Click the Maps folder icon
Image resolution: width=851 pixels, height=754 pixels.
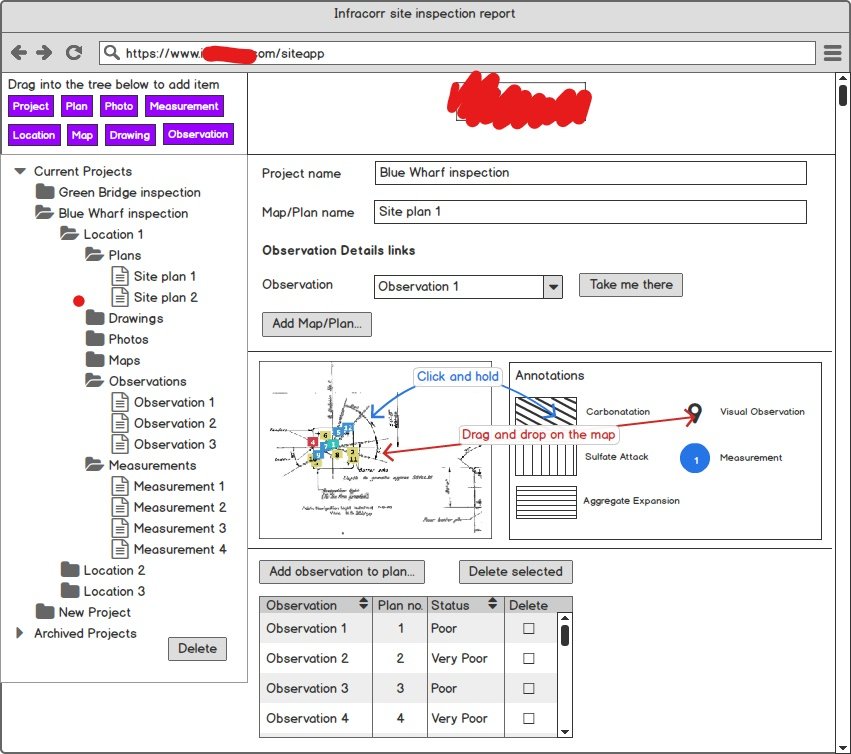click(x=95, y=359)
